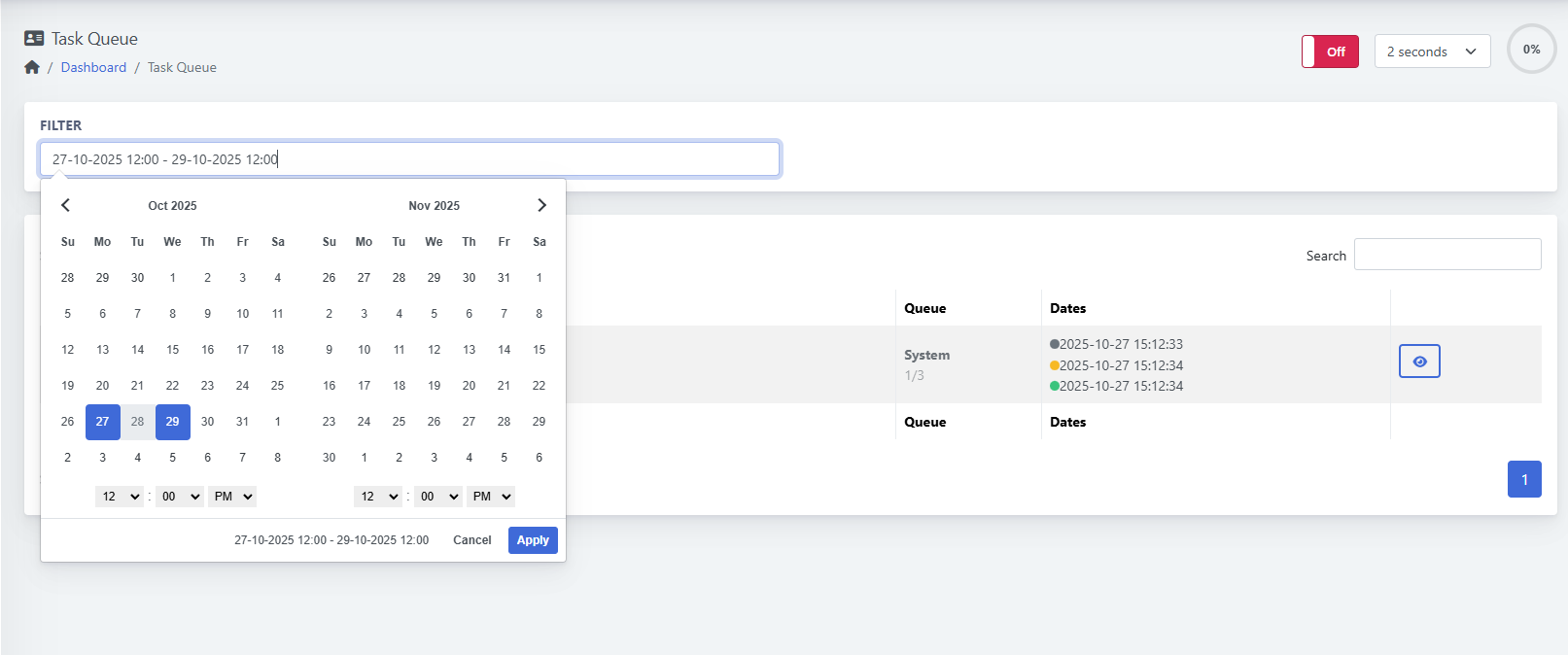Toggle the auto-refresh Off switch
Image resolution: width=1568 pixels, height=655 pixels.
(1330, 52)
